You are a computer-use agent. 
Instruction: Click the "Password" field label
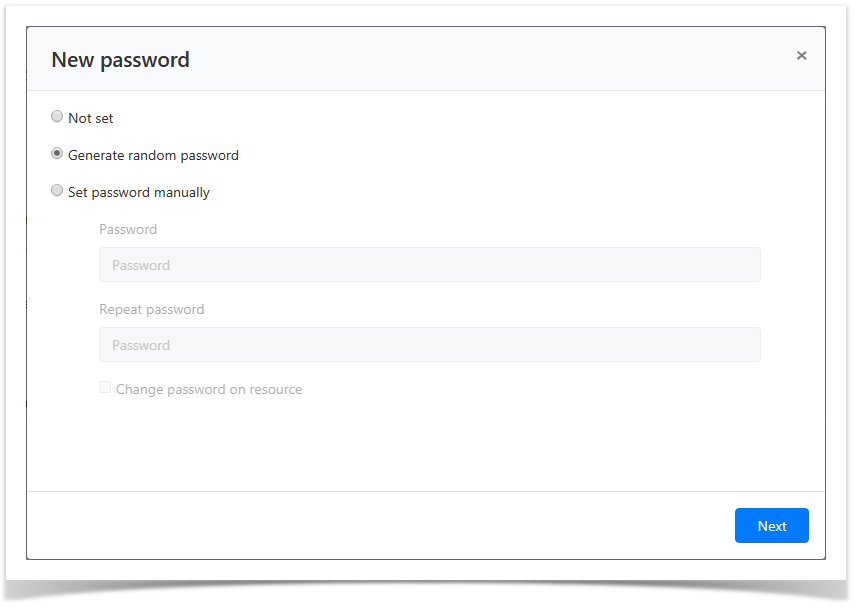(x=128, y=229)
